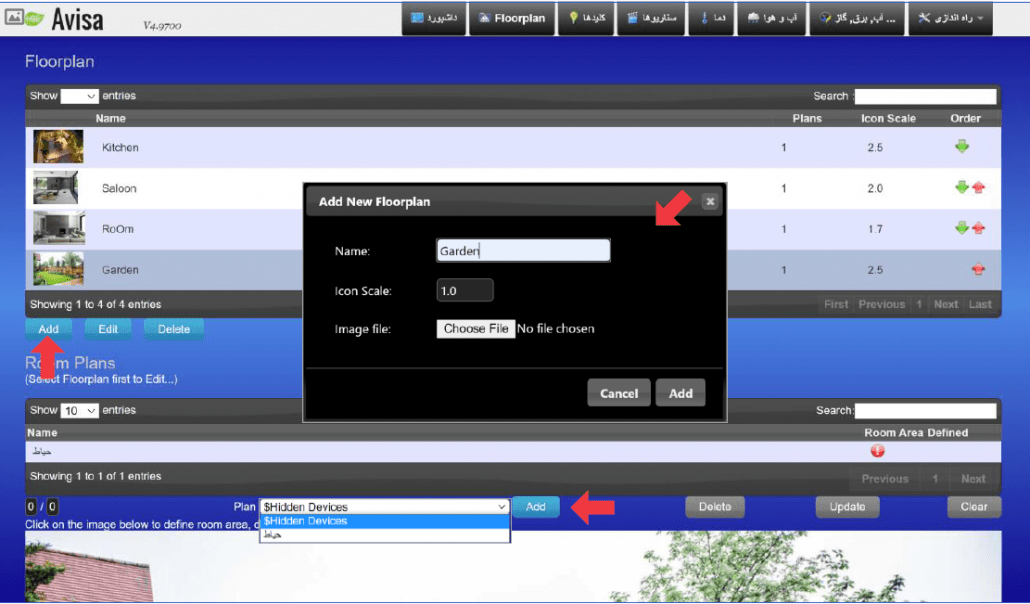
Task: Move RoOm floorplan down with green arrow
Action: [x=962, y=228]
